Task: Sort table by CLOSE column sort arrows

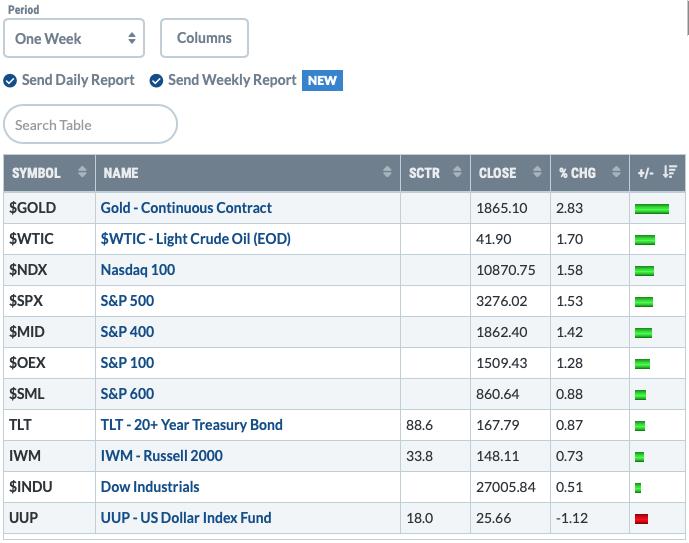Action: pyautogui.click(x=537, y=172)
